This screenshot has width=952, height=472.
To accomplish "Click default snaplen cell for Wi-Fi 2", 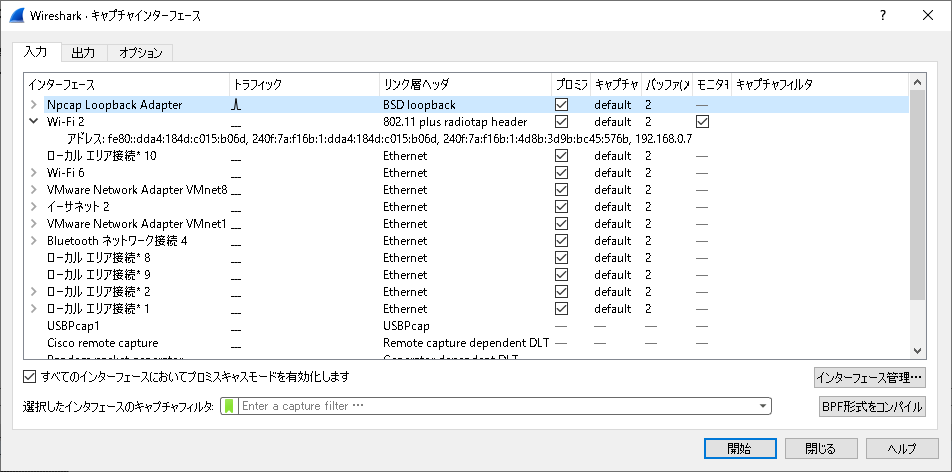I will coord(613,121).
